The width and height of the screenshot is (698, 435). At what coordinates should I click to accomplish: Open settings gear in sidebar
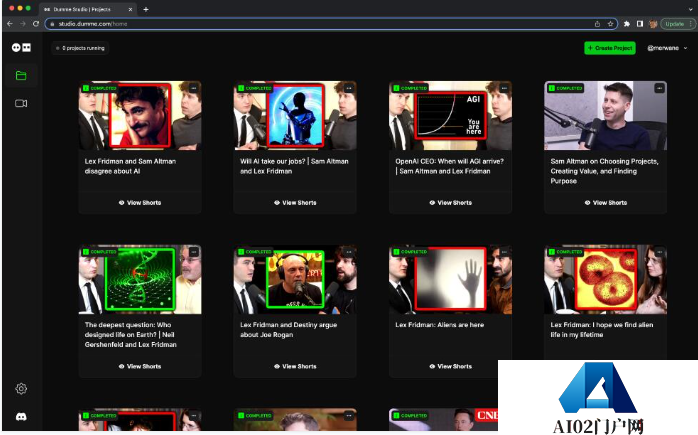pyautogui.click(x=21, y=389)
